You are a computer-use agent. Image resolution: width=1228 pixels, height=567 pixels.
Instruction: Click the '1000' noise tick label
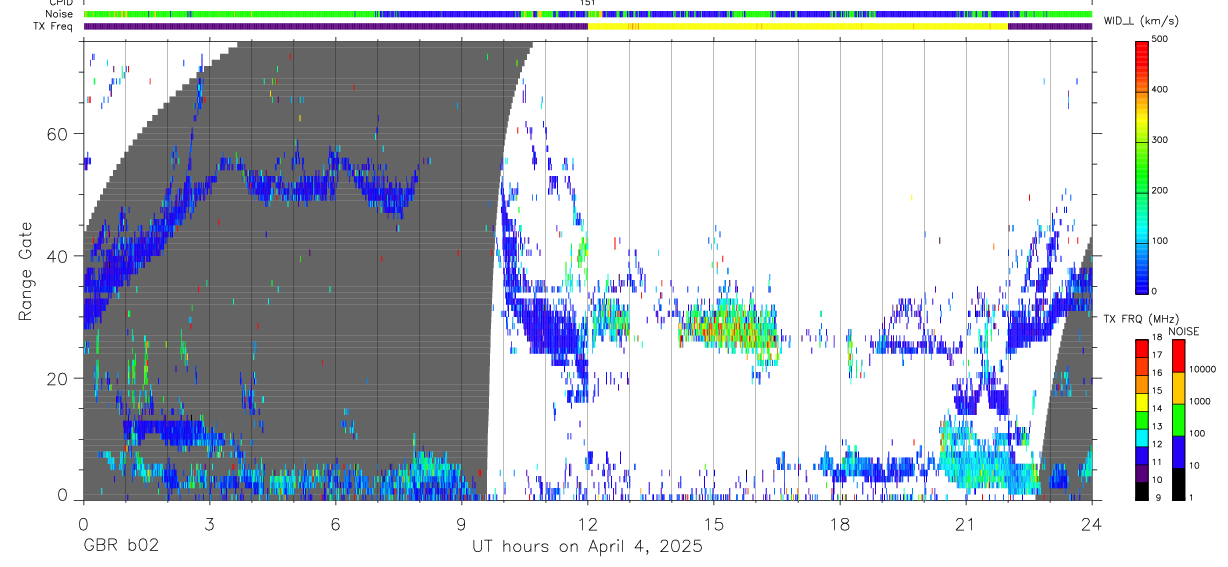(1200, 401)
